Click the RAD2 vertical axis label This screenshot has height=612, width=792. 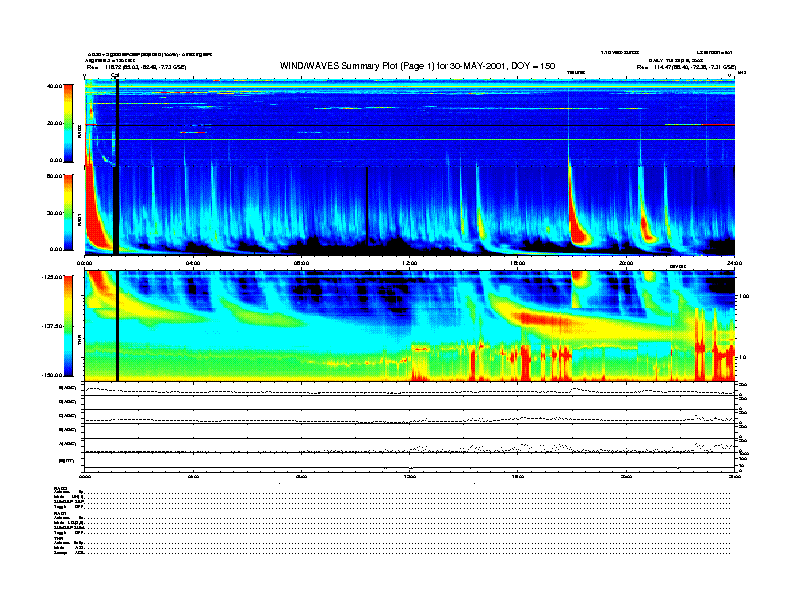tap(79, 132)
